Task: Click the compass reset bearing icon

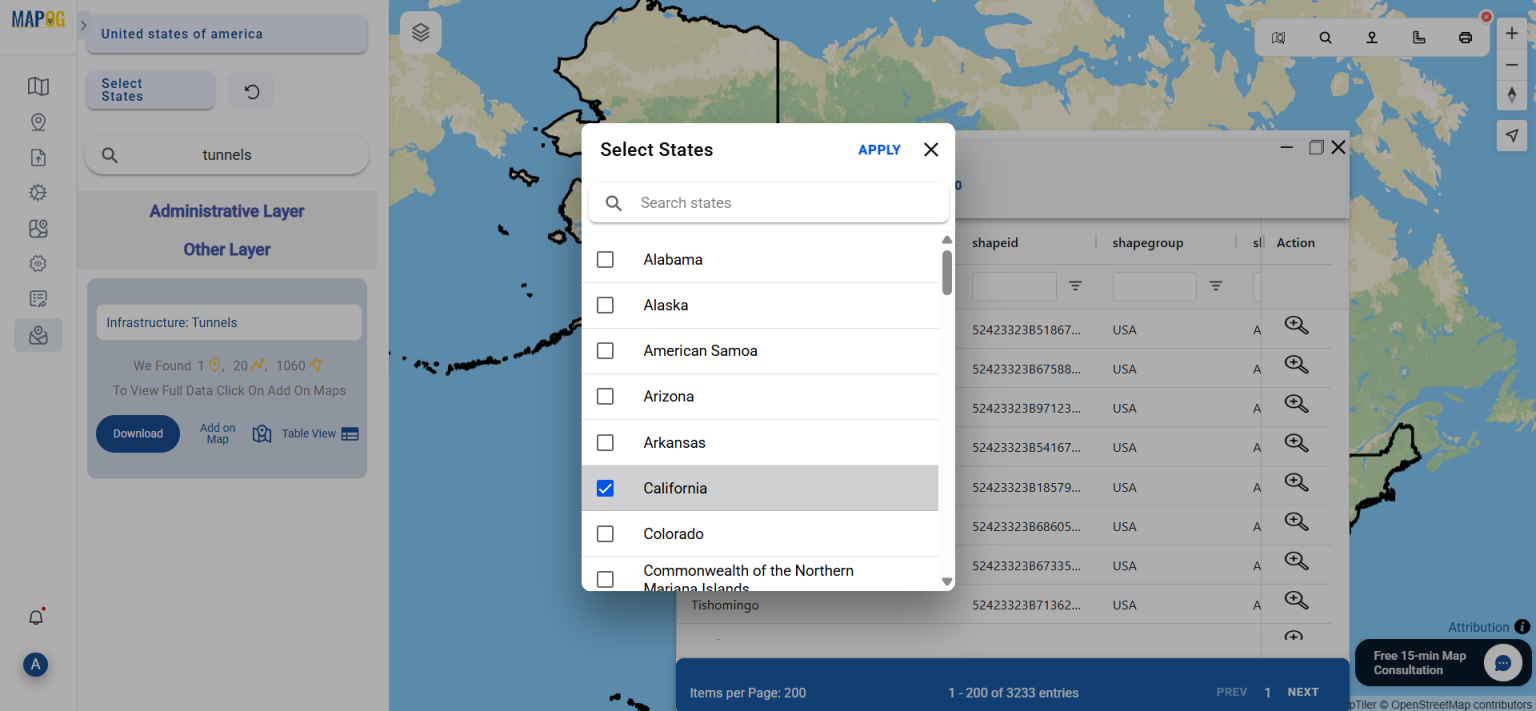Action: tap(1512, 95)
